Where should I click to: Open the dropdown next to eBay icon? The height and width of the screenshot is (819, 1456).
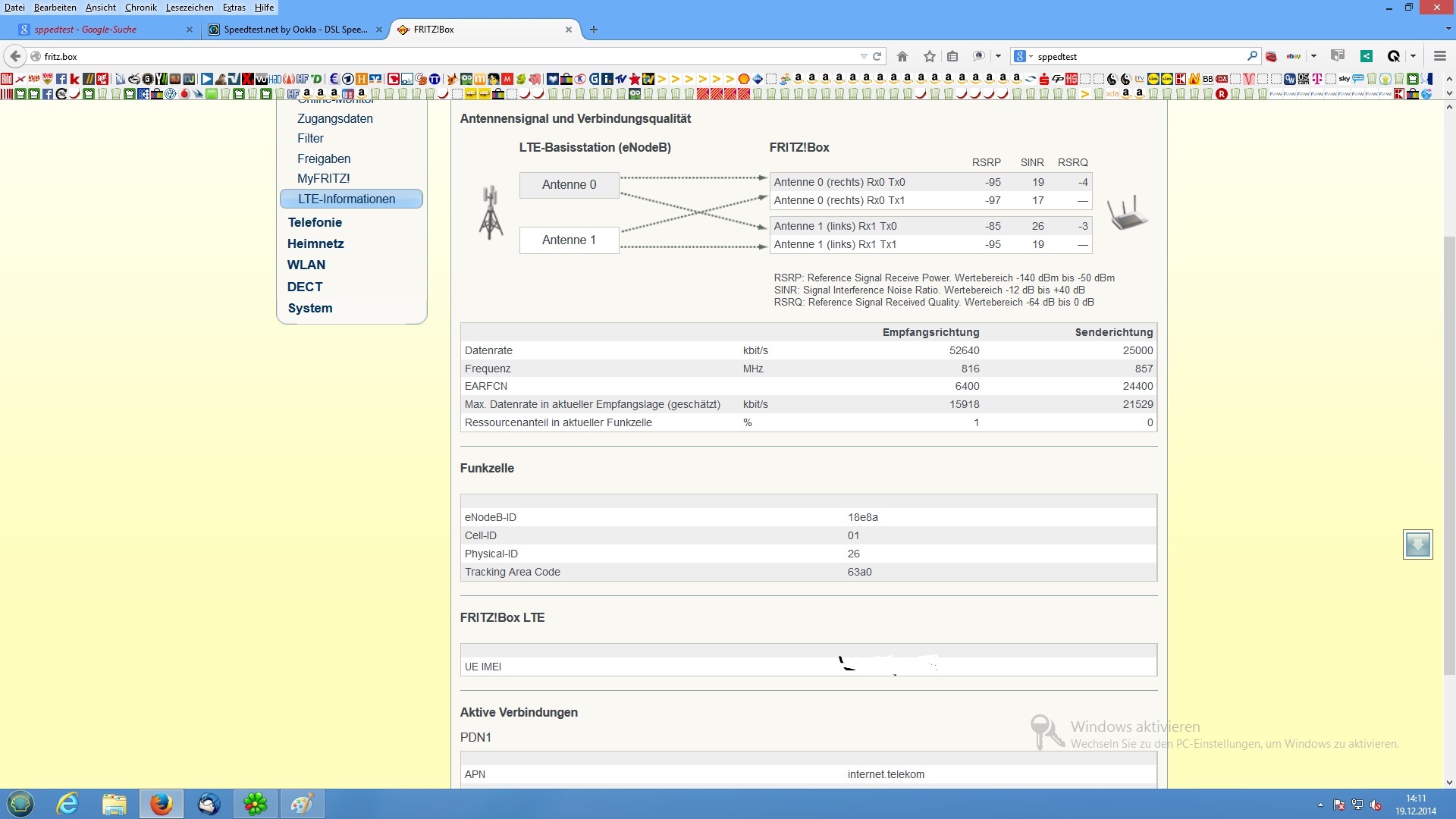click(x=1313, y=56)
